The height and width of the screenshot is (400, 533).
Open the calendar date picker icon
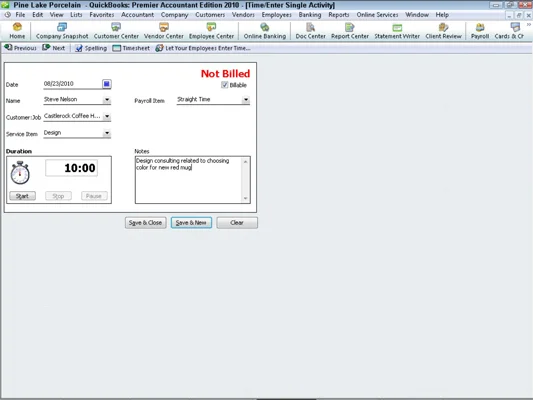(106, 84)
